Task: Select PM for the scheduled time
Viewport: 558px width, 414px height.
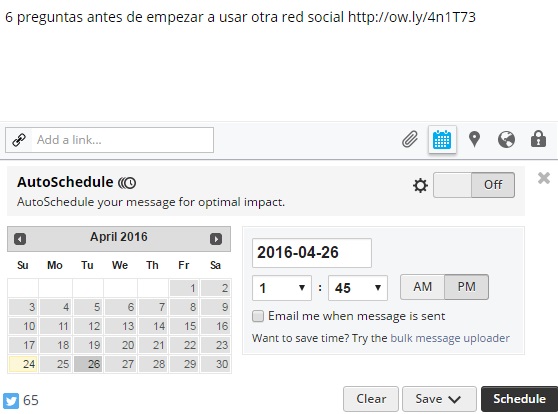Action: 466,287
